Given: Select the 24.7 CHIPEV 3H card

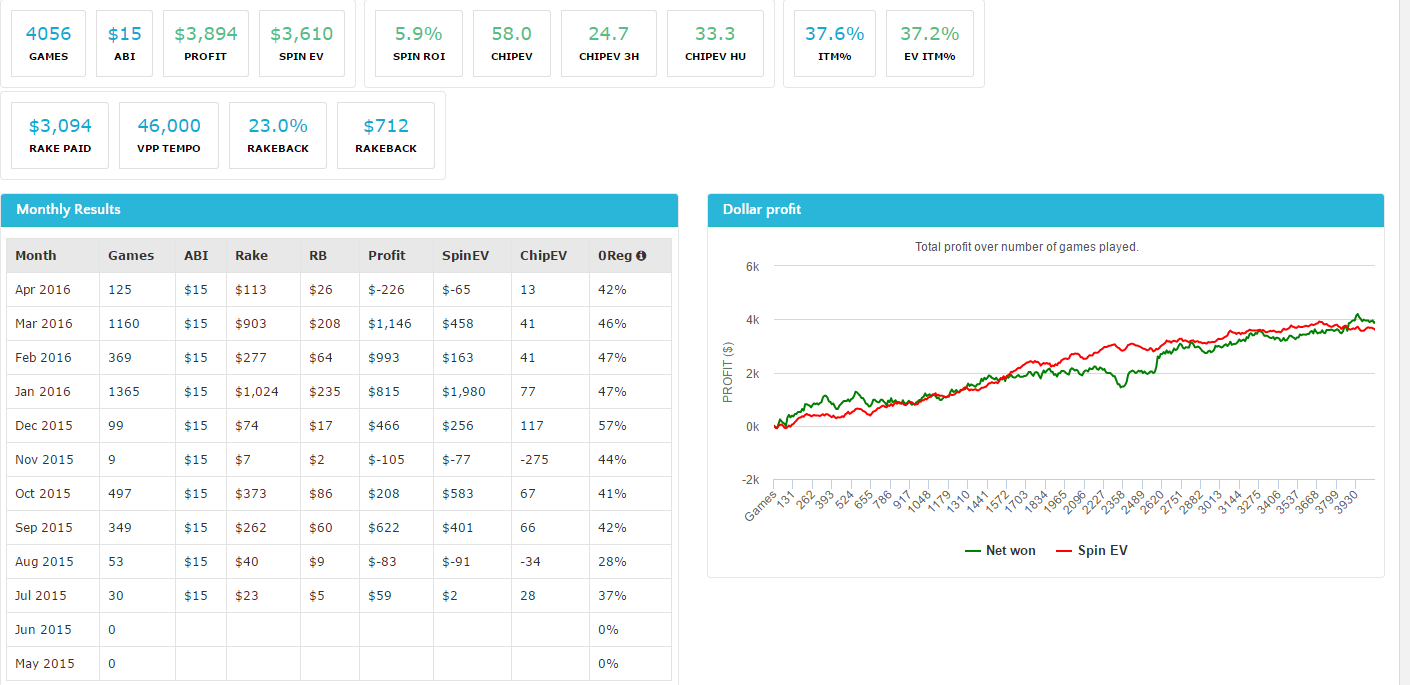Looking at the screenshot, I should pos(609,43).
